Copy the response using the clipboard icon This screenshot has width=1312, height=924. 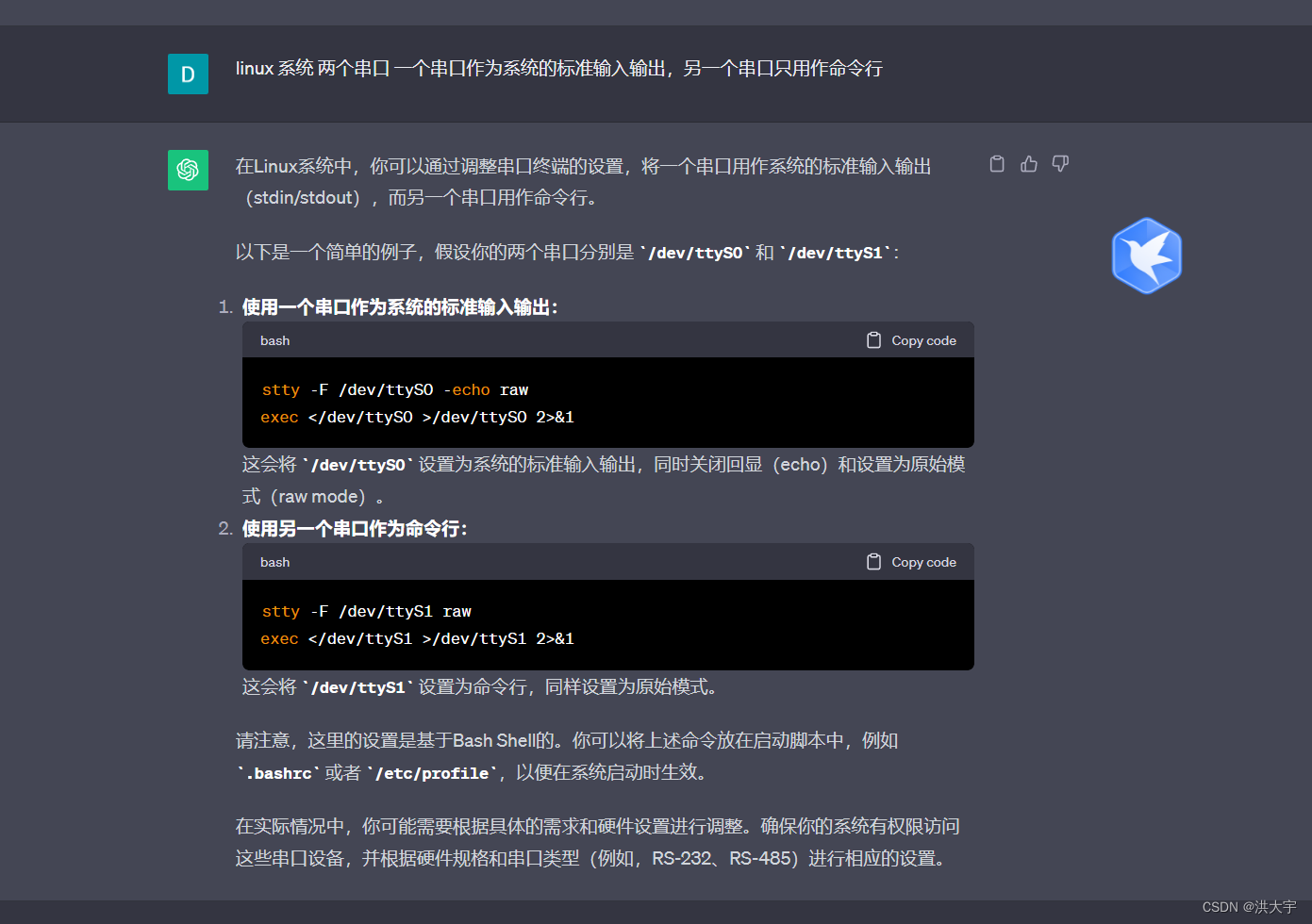tap(997, 164)
